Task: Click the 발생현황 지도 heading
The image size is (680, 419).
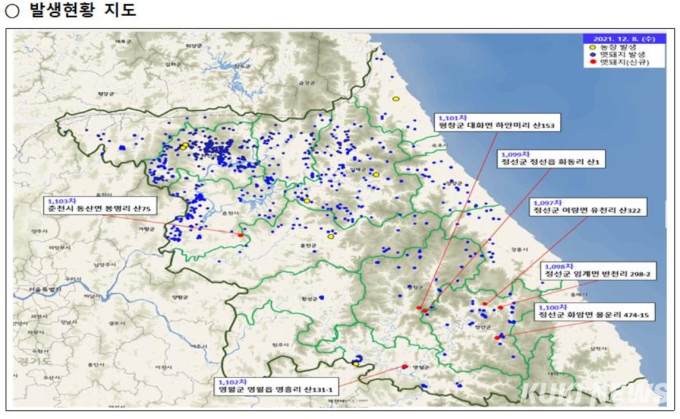Action: coord(82,10)
